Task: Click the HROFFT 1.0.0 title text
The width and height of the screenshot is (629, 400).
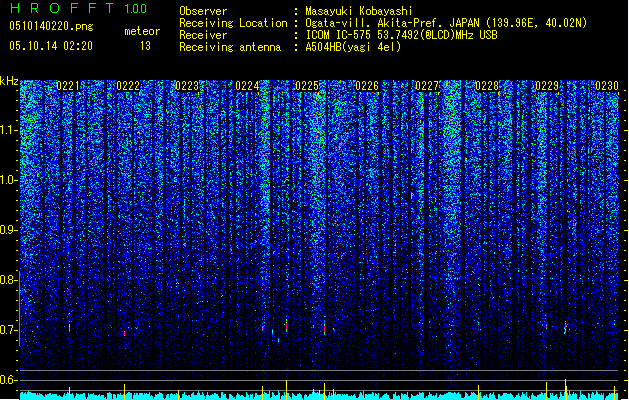Action: click(x=78, y=8)
